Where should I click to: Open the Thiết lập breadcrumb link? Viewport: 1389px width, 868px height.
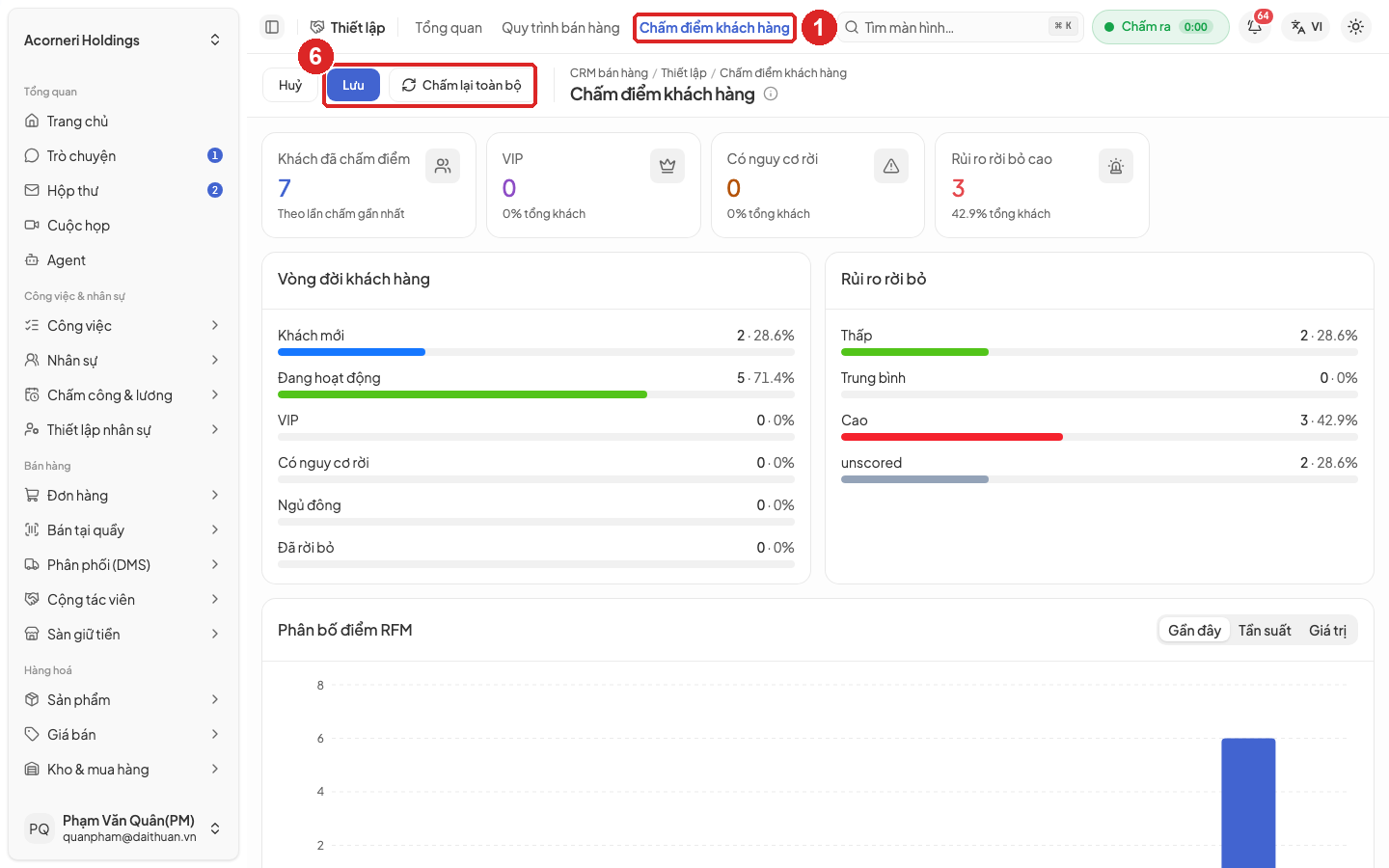pyautogui.click(x=684, y=73)
